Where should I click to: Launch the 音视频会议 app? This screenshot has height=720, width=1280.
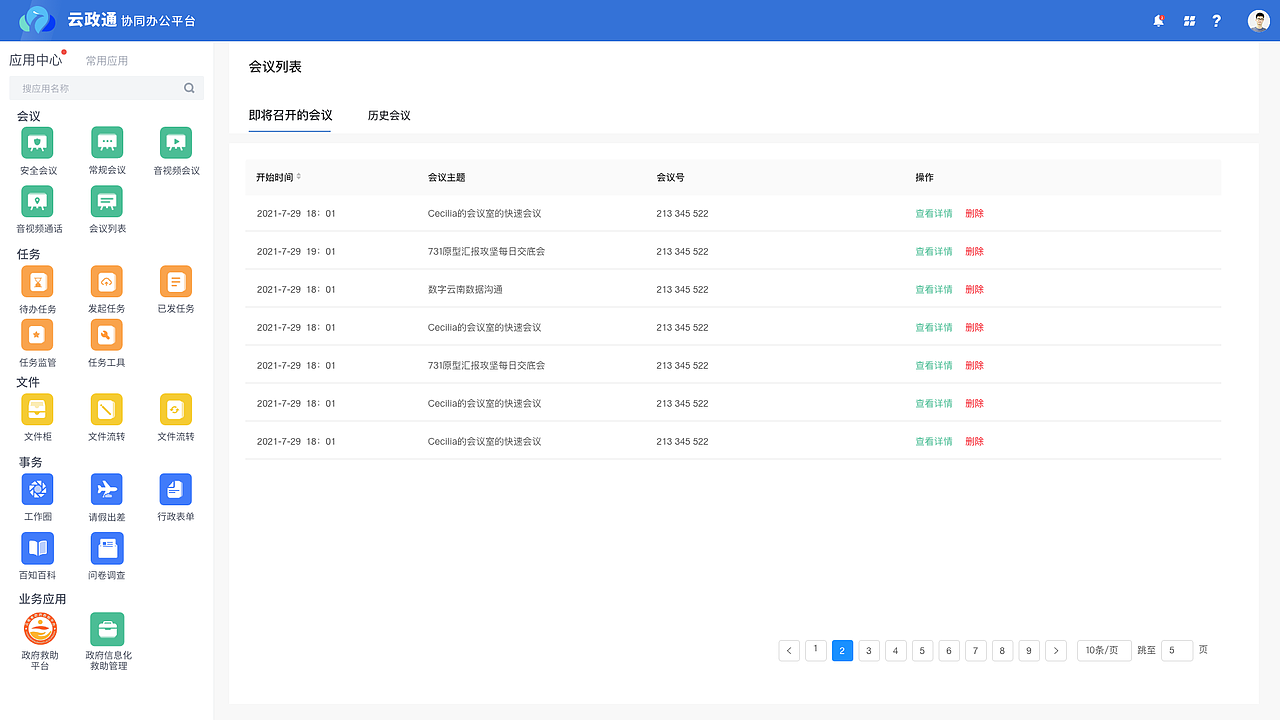point(176,143)
